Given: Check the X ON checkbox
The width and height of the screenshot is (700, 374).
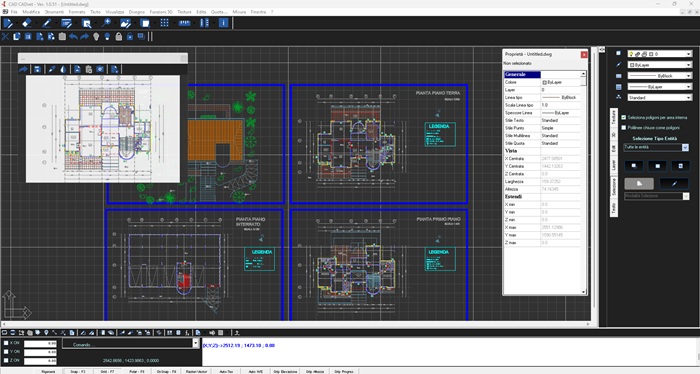Looking at the screenshot, I should (x=6, y=343).
